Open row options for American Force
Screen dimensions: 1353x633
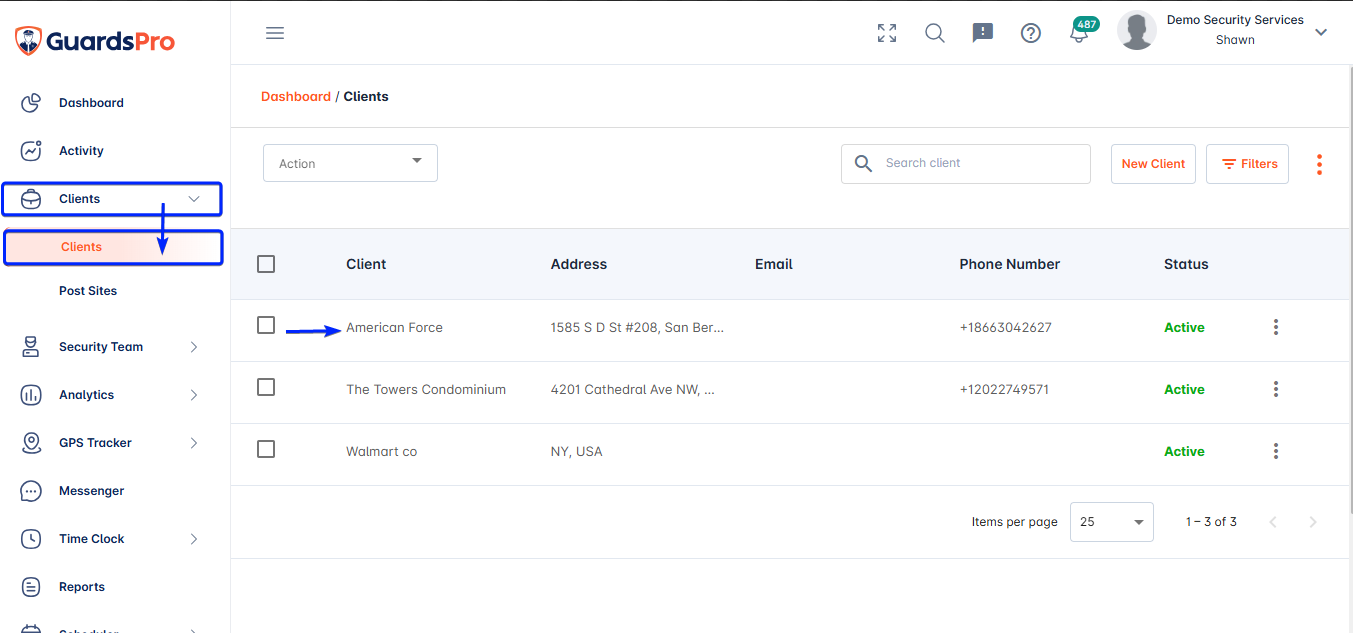1276,327
